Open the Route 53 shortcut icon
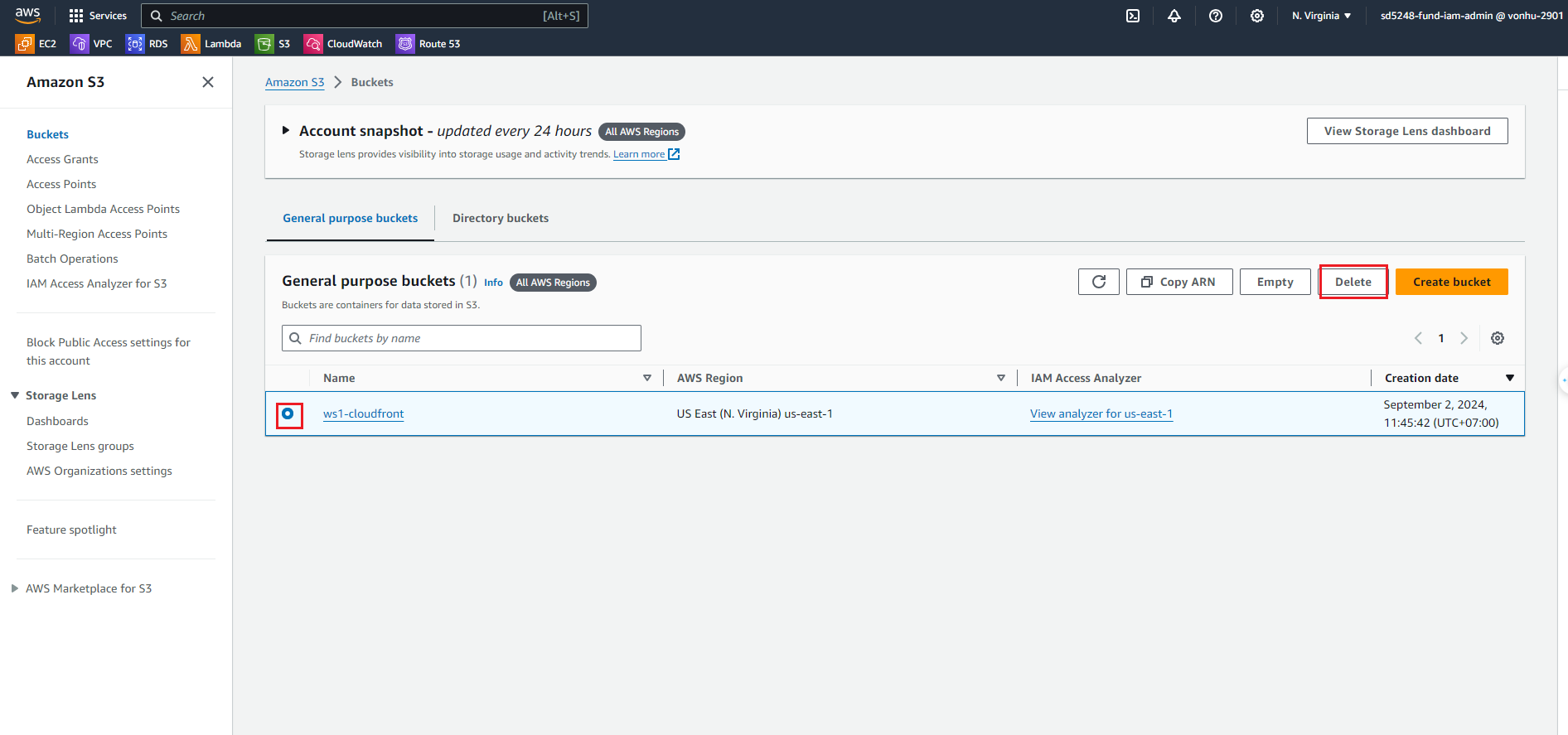The width and height of the screenshot is (1568, 735). pyautogui.click(x=405, y=44)
